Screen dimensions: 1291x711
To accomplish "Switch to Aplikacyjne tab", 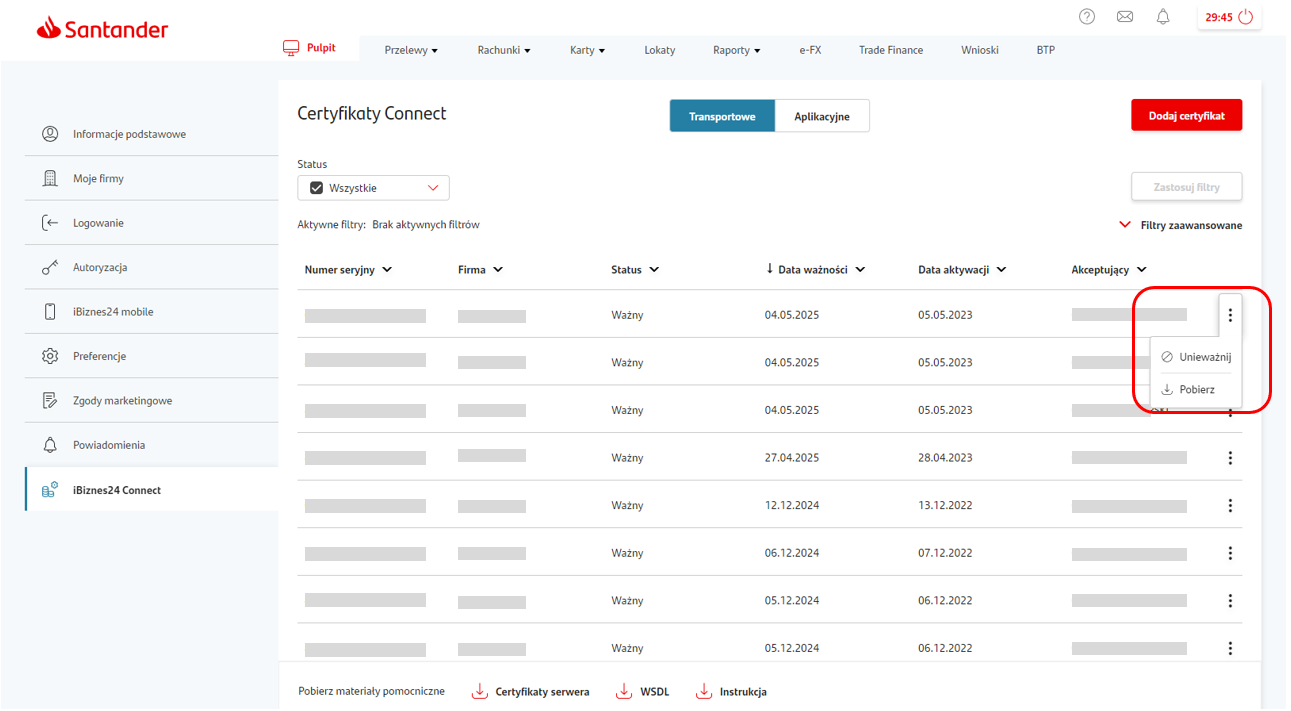I will (x=822, y=116).
